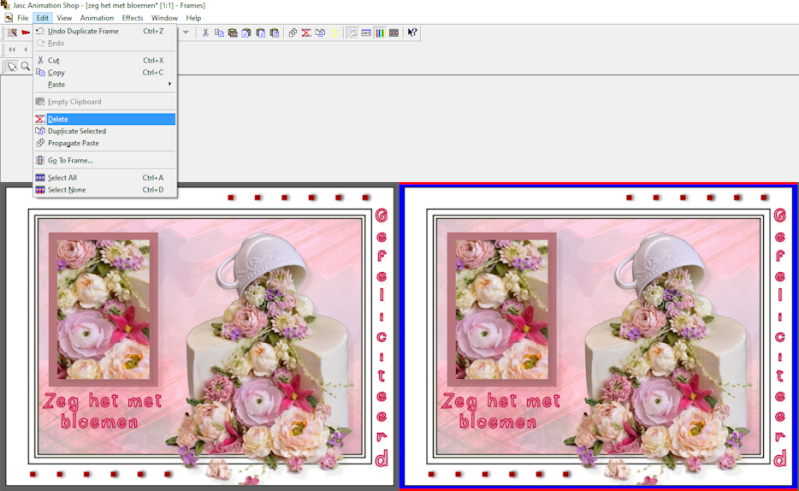This screenshot has width=799, height=491.
Task: Click the Animation Wizard toolbar icon
Action: pos(13,33)
